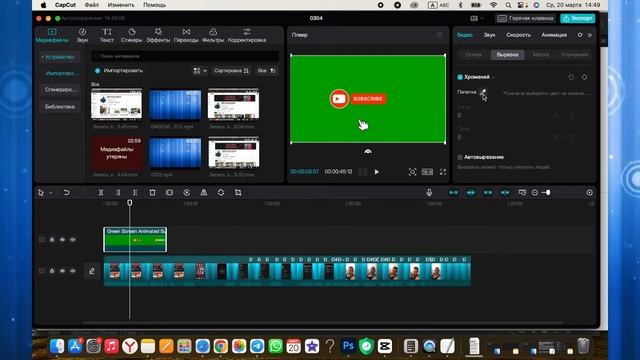Image resolution: width=640 pixels, height=360 pixels.
Task: Open the Эффекты panel
Action: [158, 35]
